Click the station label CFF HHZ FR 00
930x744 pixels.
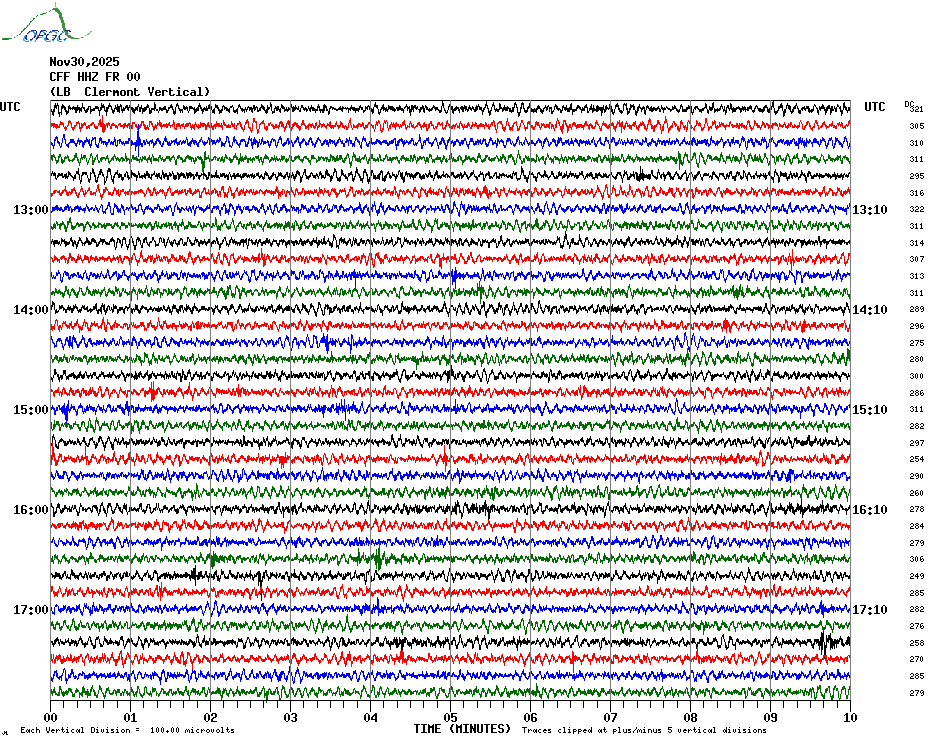coord(95,77)
